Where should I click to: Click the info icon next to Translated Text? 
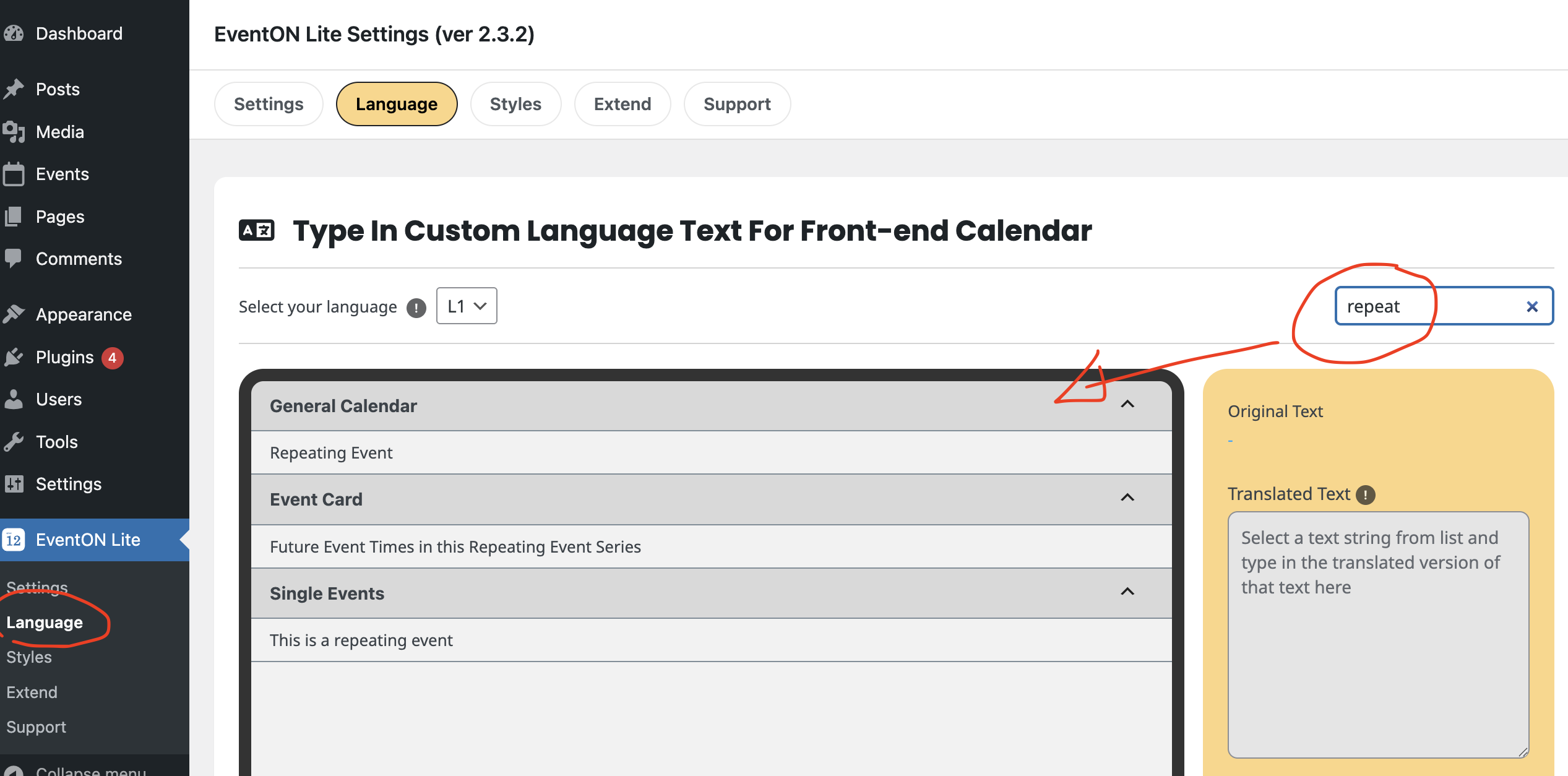point(1365,494)
